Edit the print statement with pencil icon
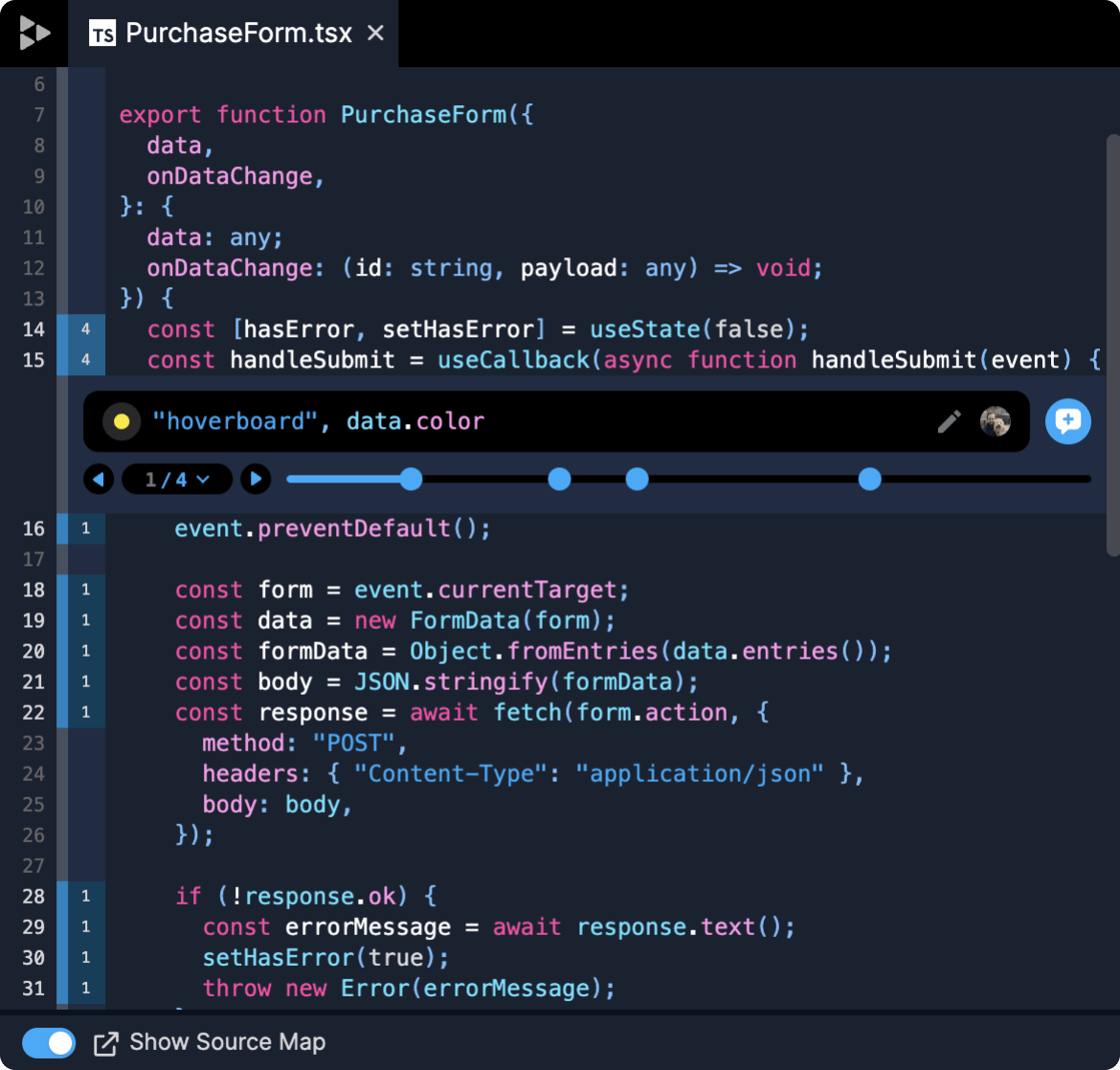1120x1070 pixels. click(949, 421)
